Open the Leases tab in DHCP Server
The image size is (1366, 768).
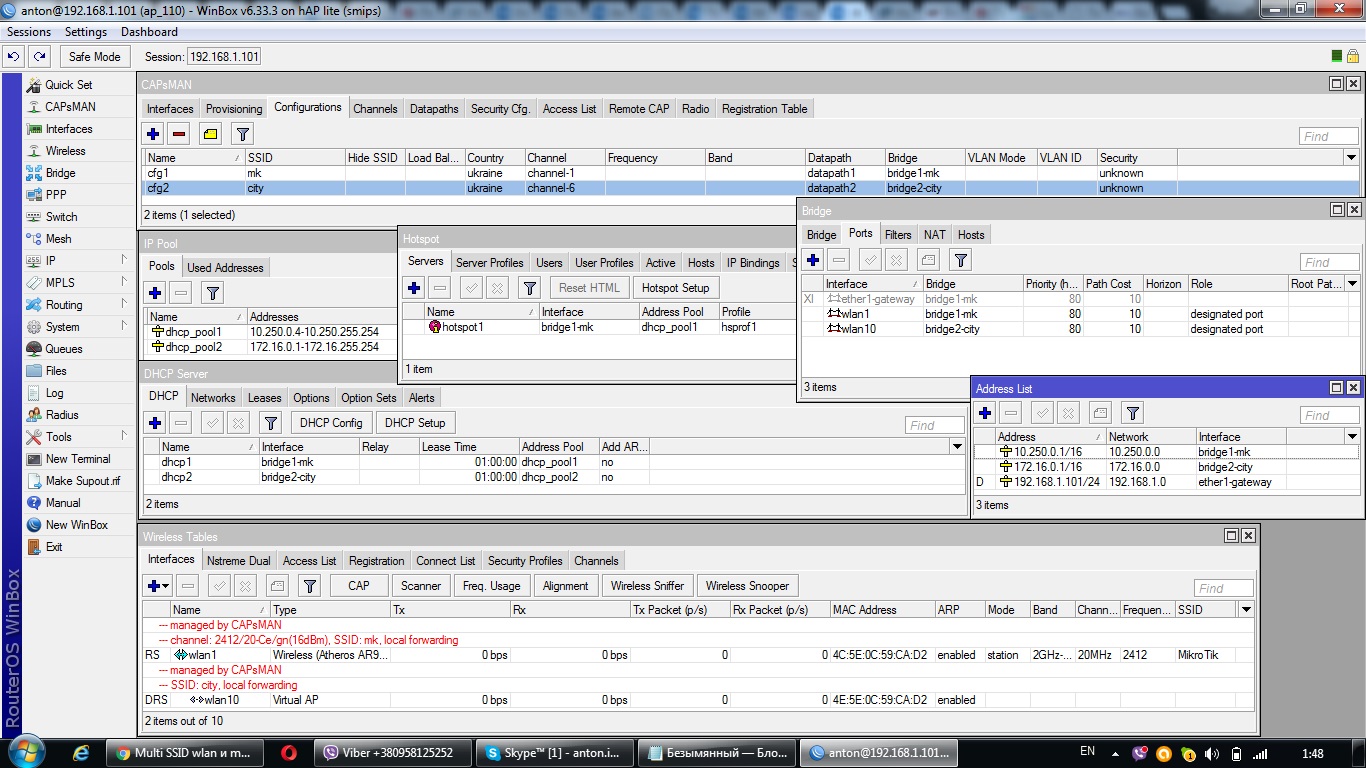click(264, 398)
